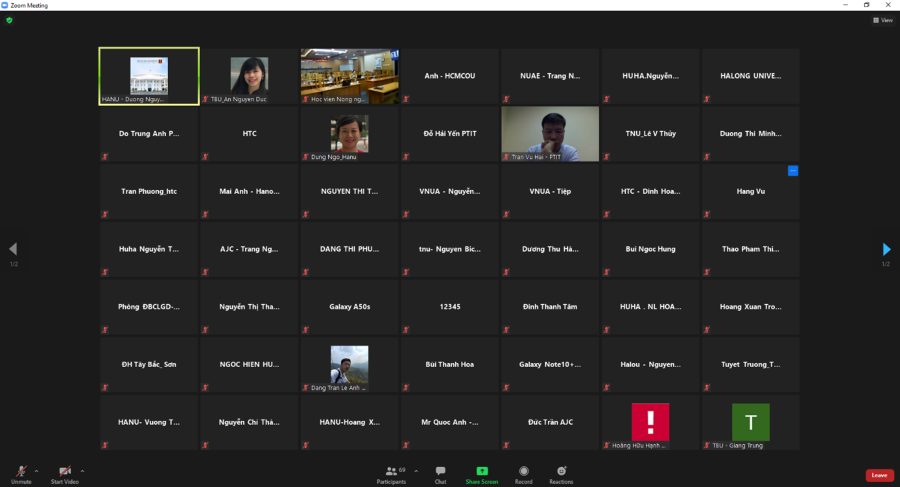Click the Đinh Thanh Tâm tile

(550, 307)
